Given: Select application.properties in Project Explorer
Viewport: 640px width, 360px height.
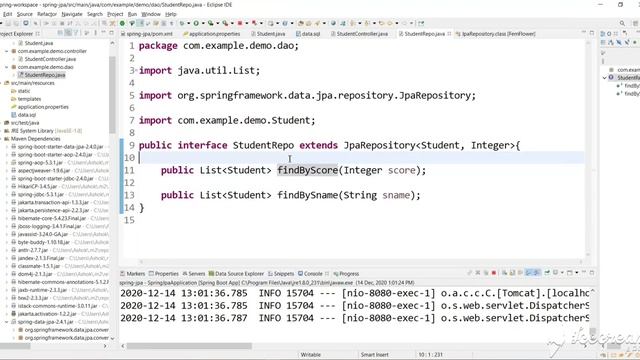Looking at the screenshot, I should tap(43, 107).
